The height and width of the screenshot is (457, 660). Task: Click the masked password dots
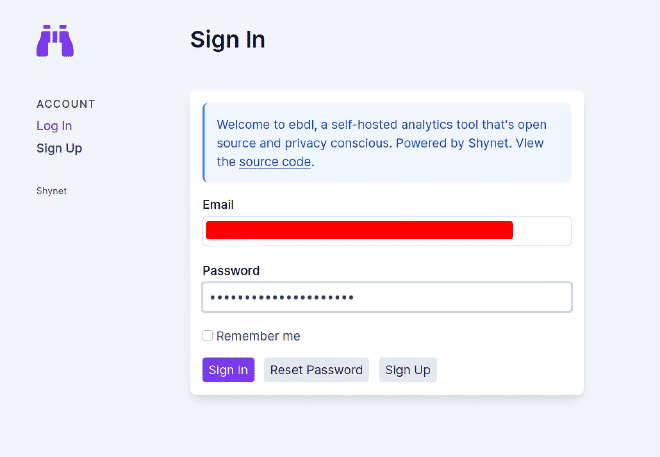[282, 298]
